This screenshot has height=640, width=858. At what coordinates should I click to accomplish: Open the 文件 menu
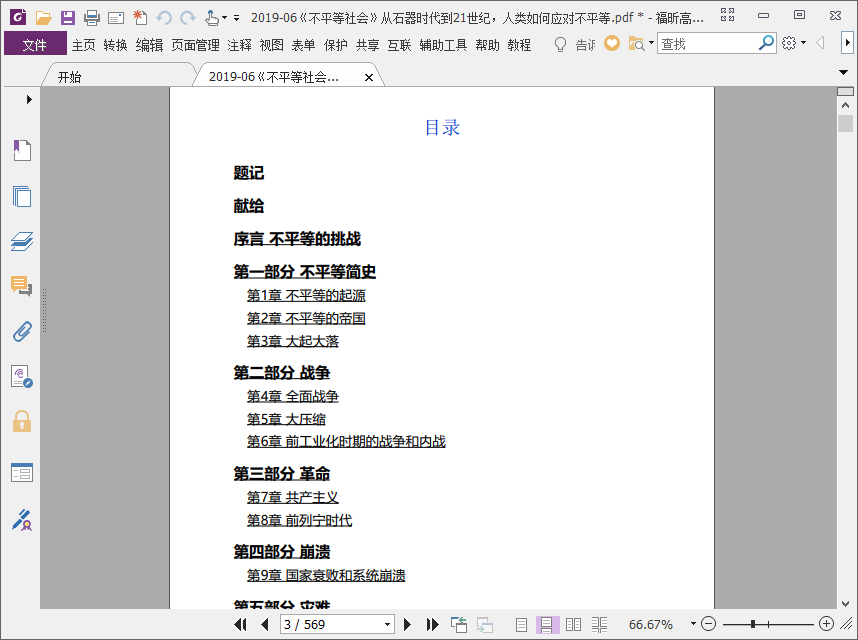click(34, 44)
